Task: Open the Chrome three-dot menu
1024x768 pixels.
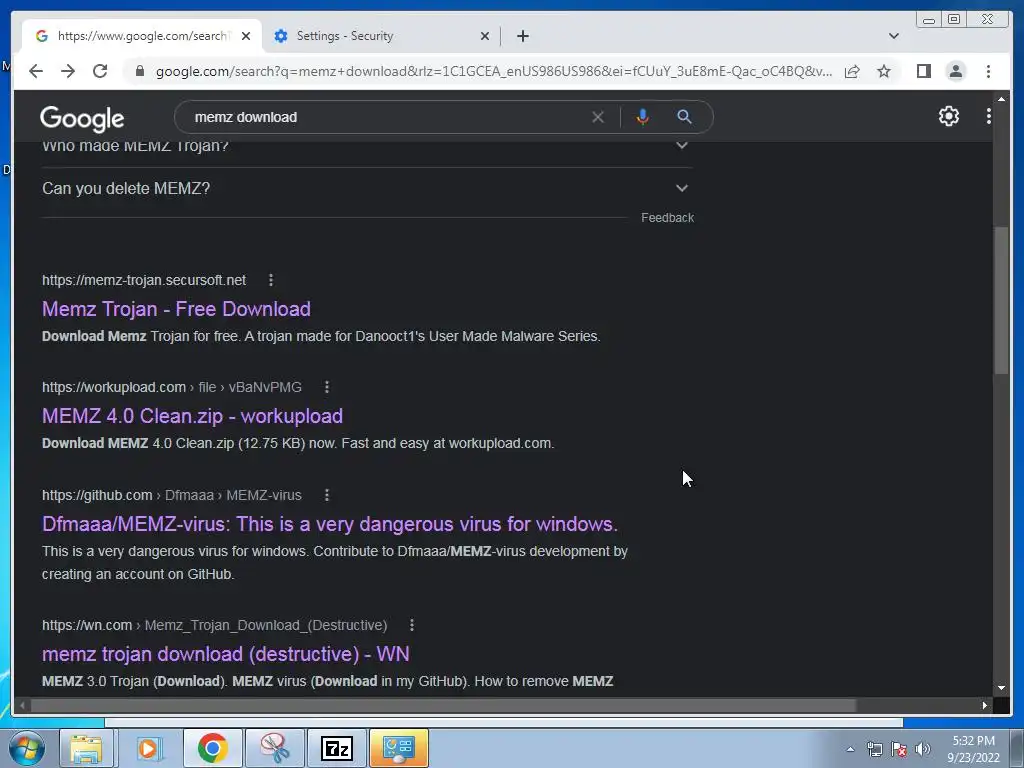Action: pos(988,71)
